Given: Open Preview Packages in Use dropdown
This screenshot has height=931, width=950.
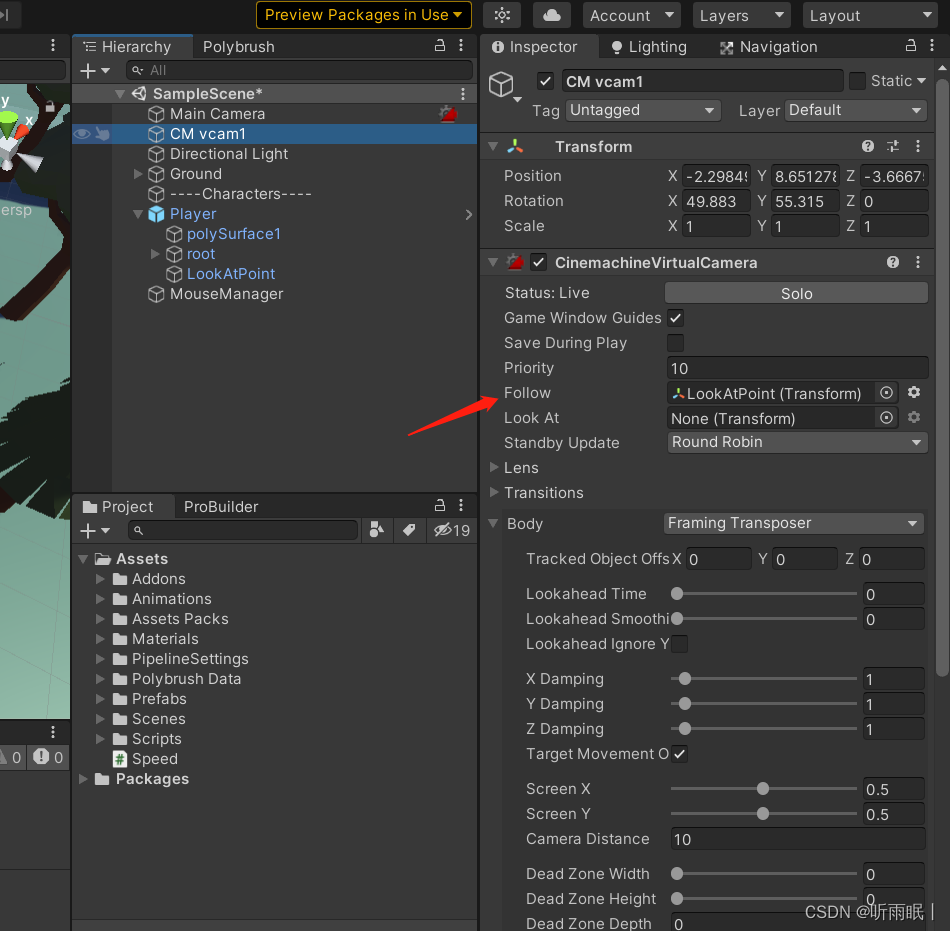Looking at the screenshot, I should [364, 15].
